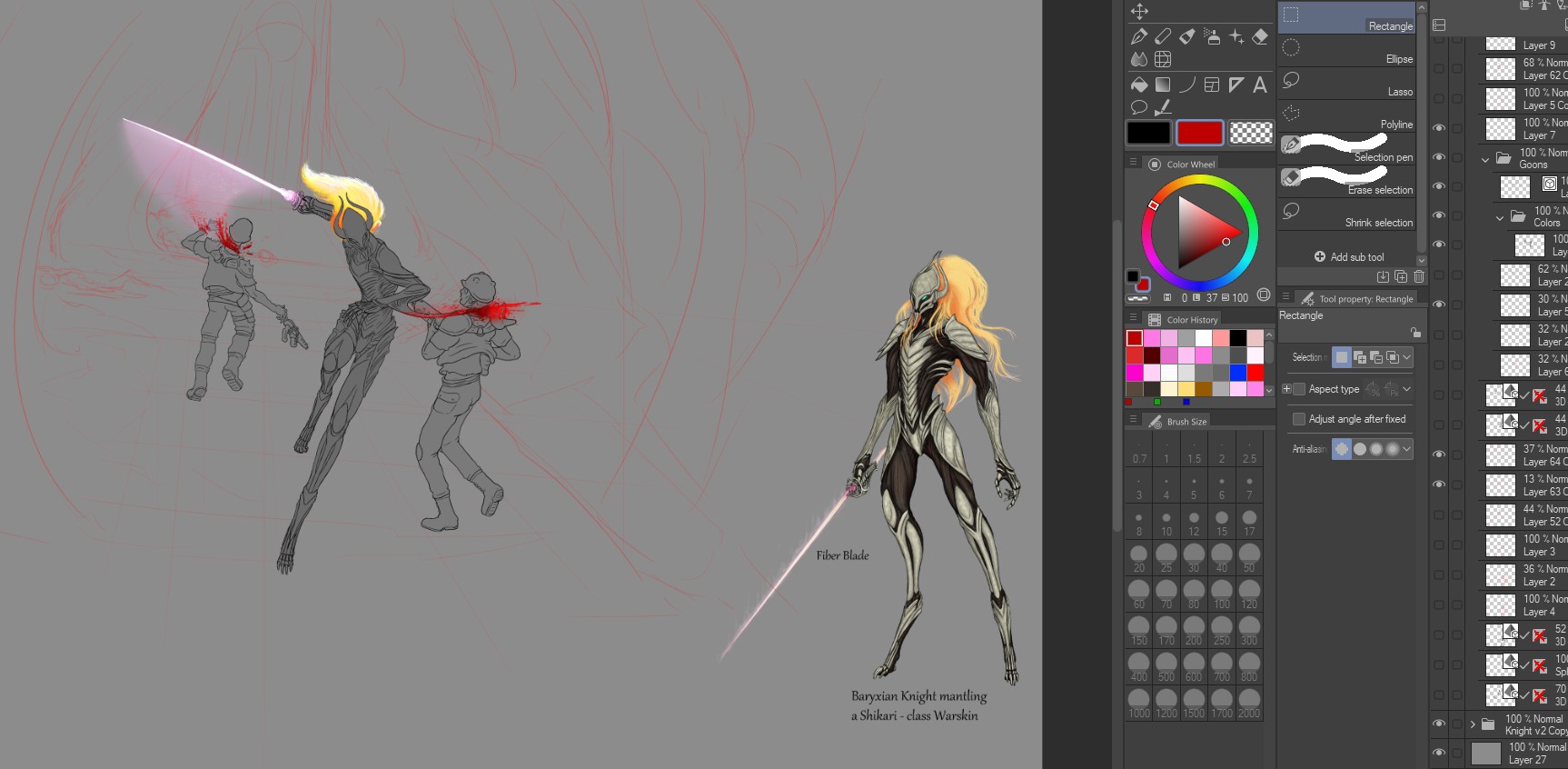Open Tool property: Rectangle tab

pos(1357,298)
